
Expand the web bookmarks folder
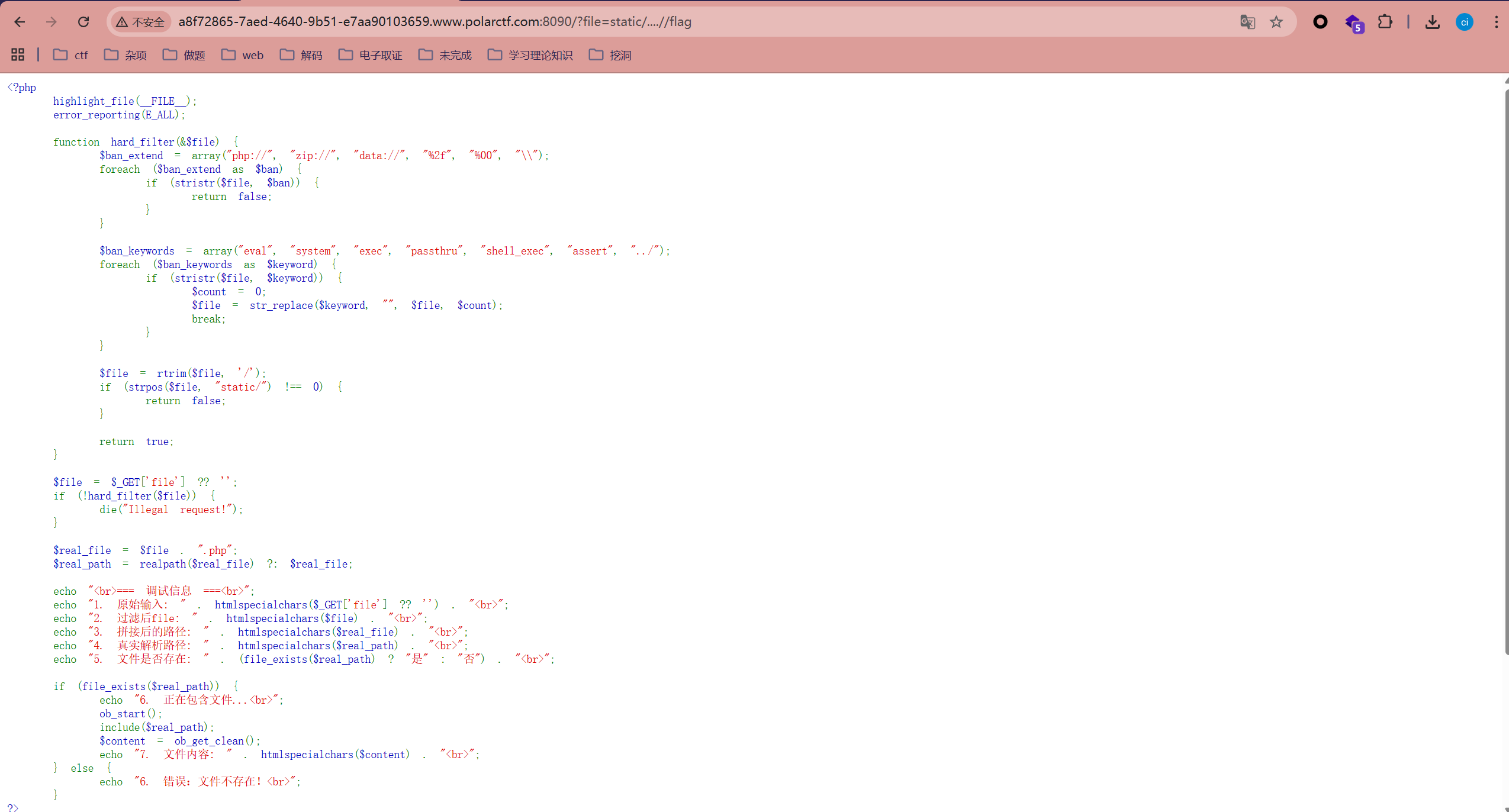click(242, 54)
